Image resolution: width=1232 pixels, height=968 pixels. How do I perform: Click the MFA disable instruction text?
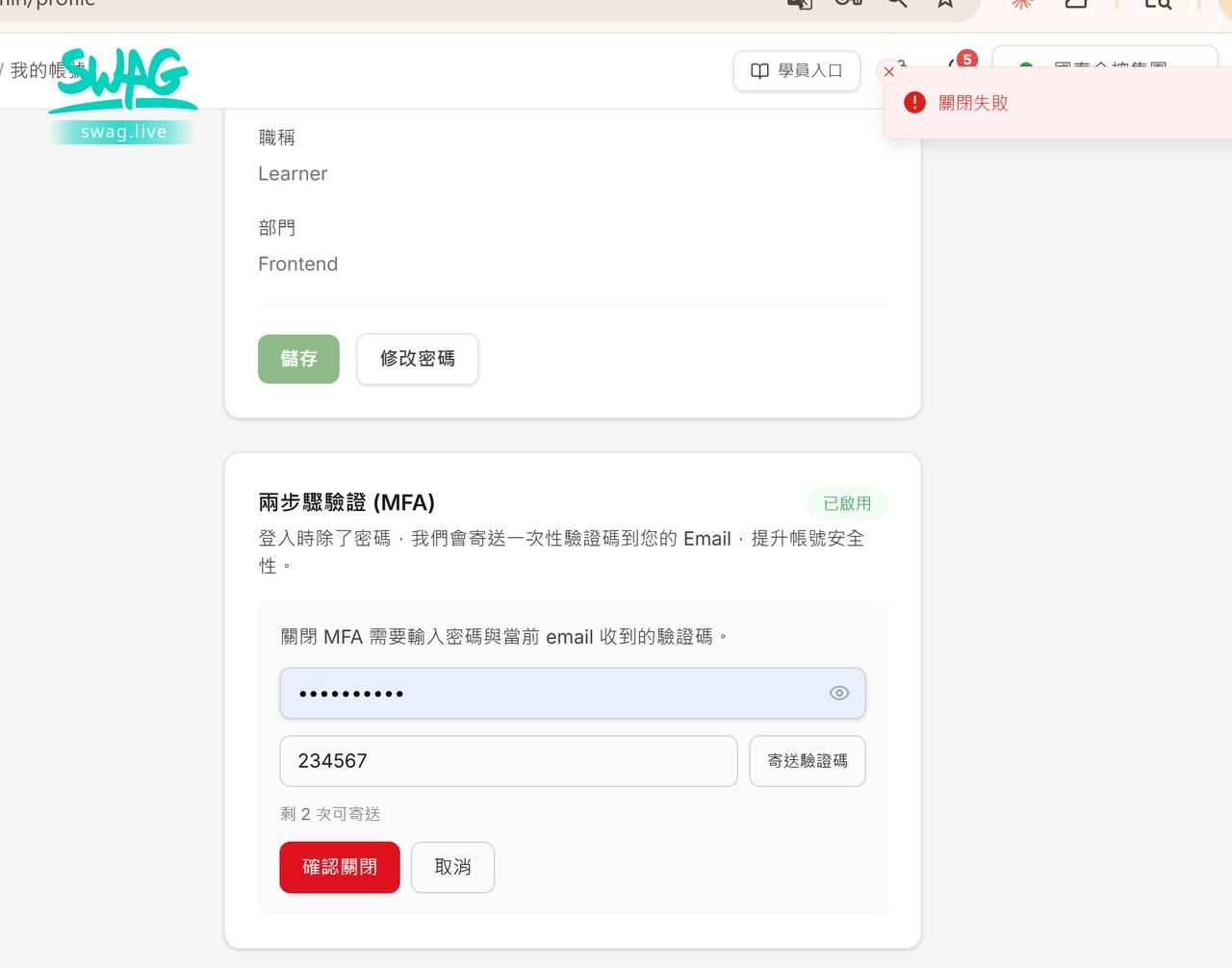click(504, 637)
